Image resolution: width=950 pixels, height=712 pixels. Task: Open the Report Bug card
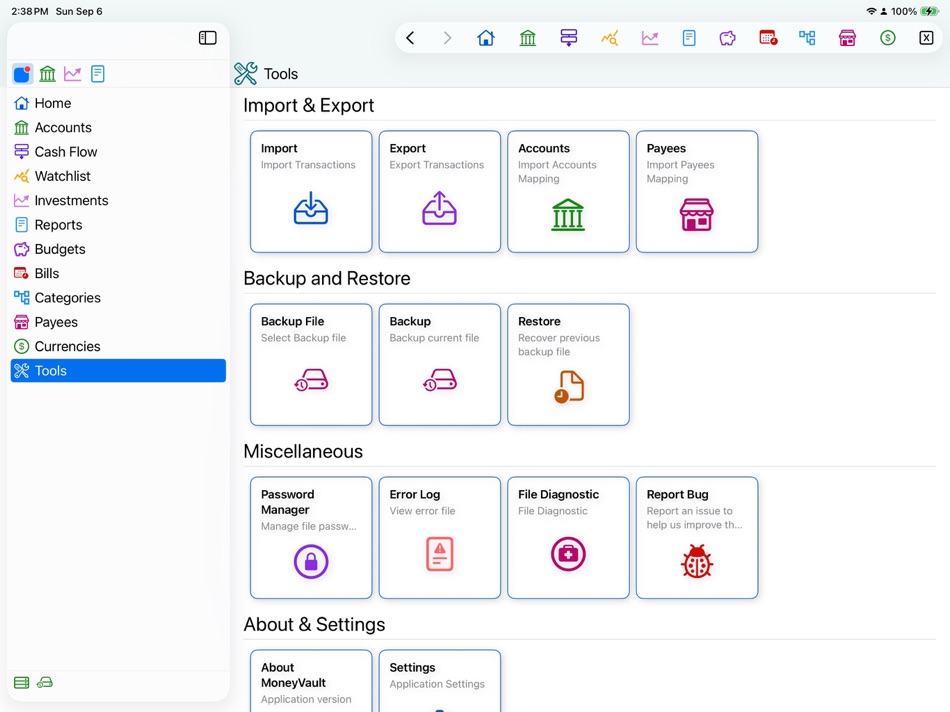(697, 537)
